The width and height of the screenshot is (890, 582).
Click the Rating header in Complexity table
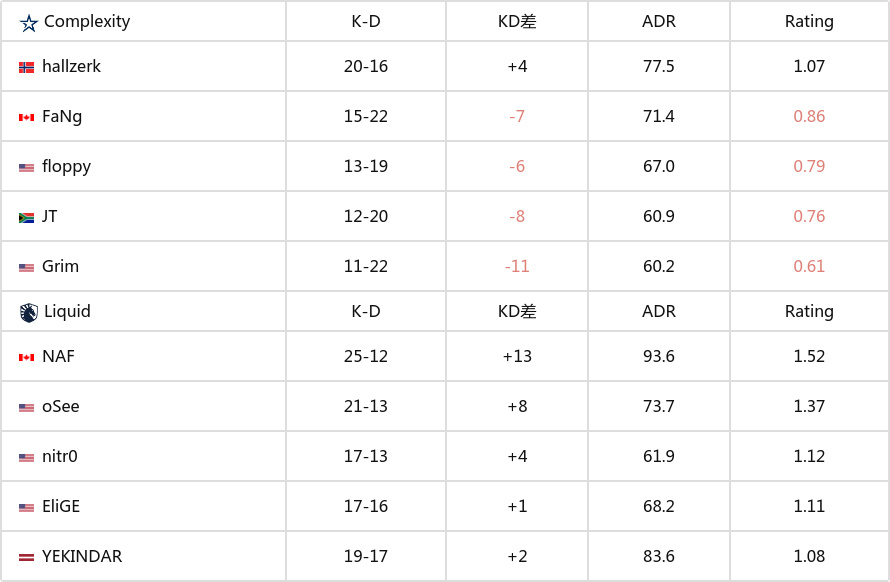point(809,22)
